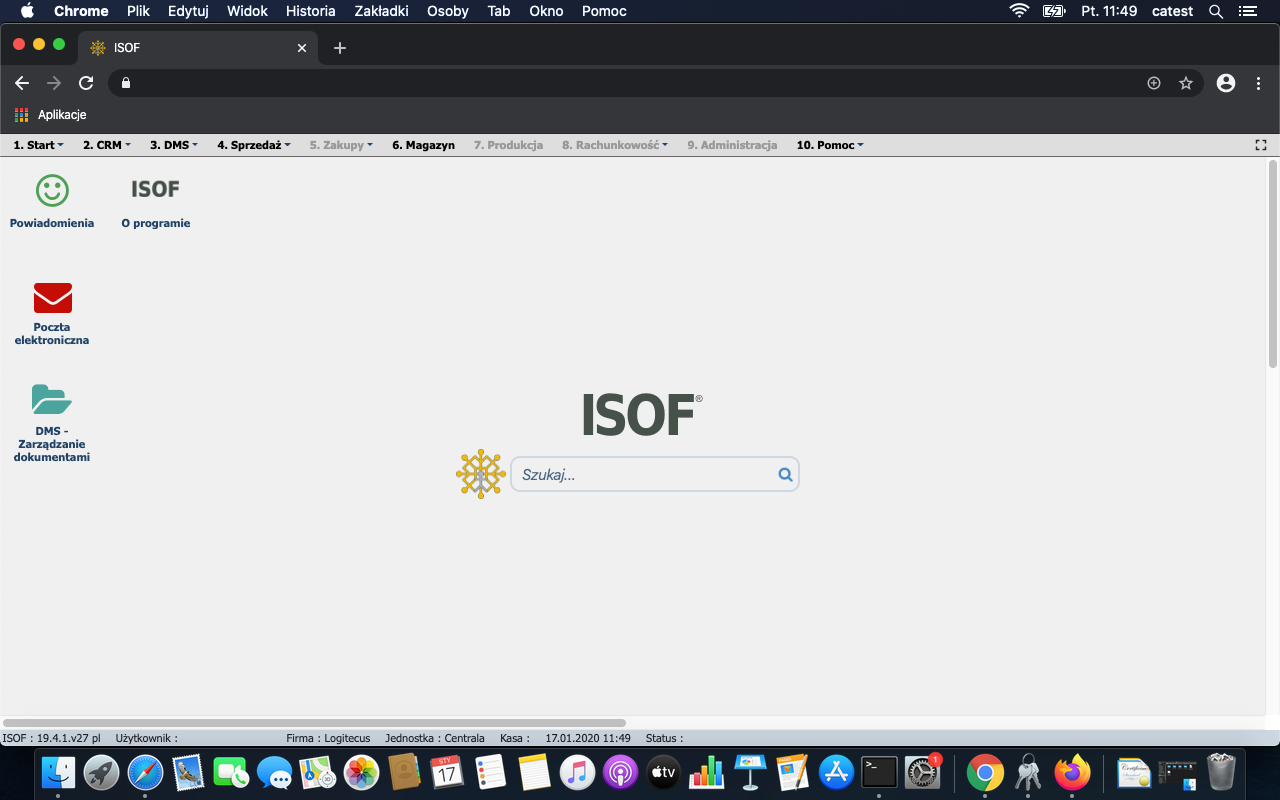The width and height of the screenshot is (1280, 800).
Task: Expand the 1. Start dropdown menu
Action: click(x=38, y=145)
